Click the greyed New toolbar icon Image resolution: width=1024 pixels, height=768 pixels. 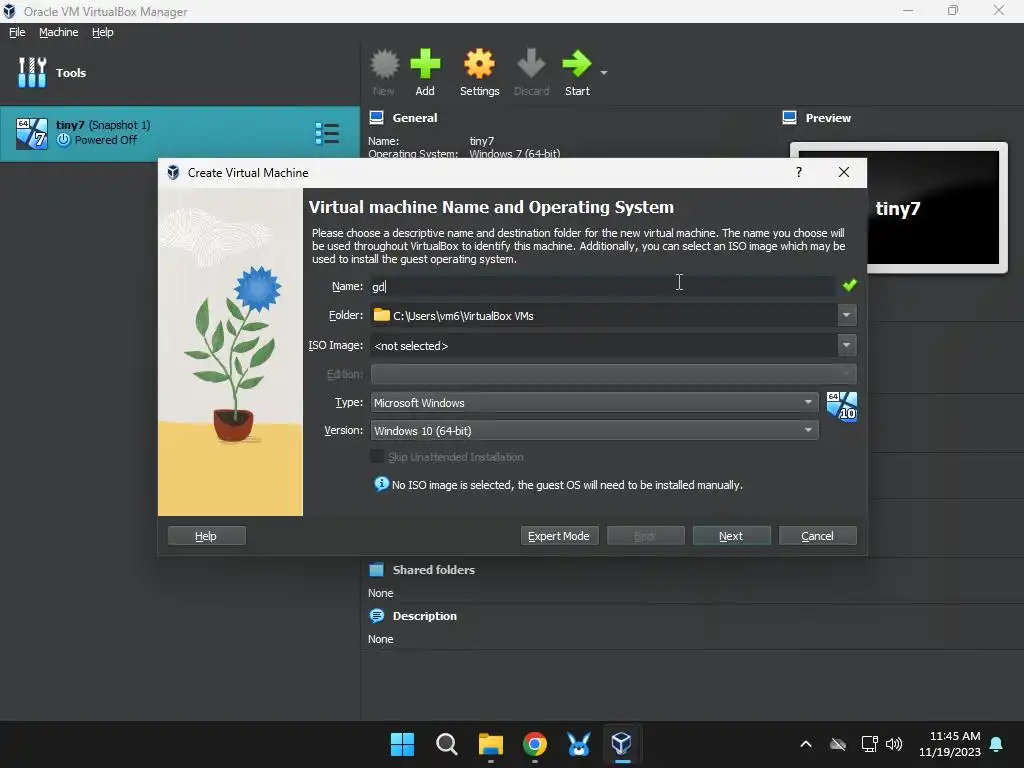(384, 64)
